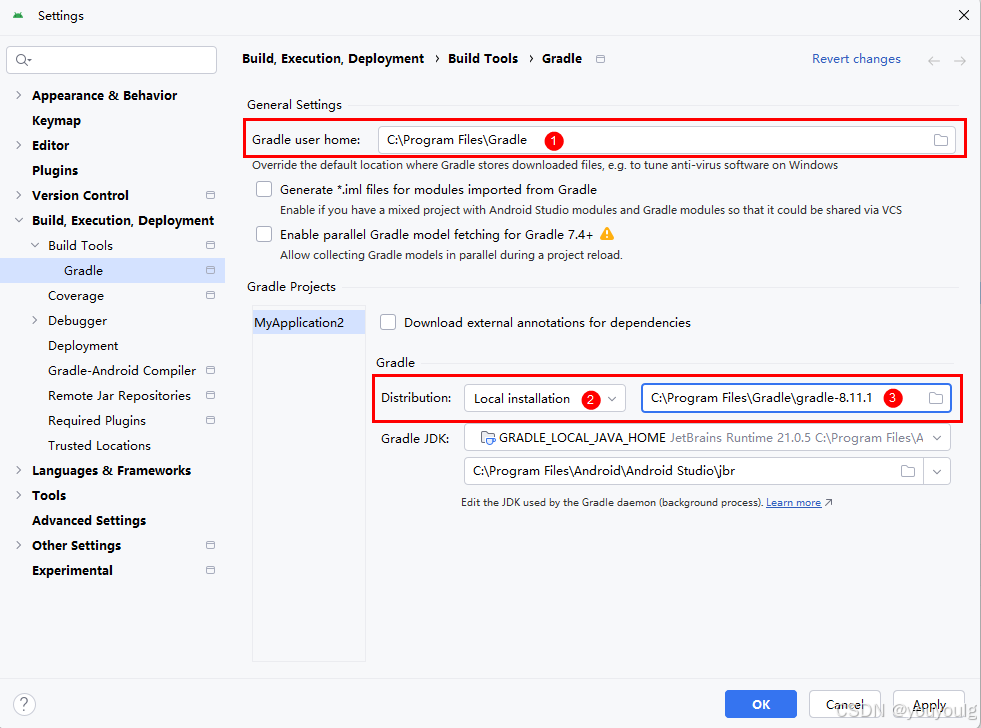Screen dimensions: 981x728
Task: Check Download external annotations for dependencies
Action: tap(388, 322)
